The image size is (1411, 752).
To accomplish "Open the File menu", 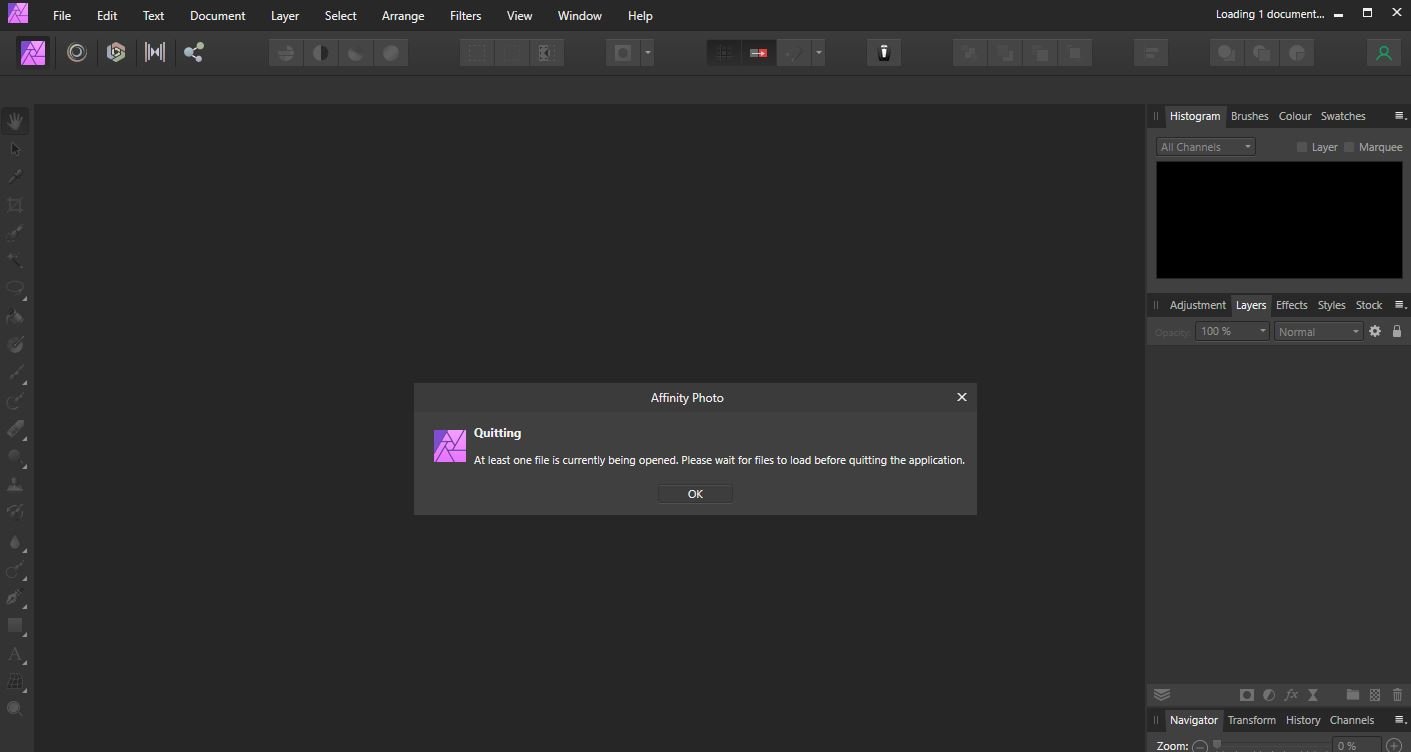I will click(x=62, y=15).
